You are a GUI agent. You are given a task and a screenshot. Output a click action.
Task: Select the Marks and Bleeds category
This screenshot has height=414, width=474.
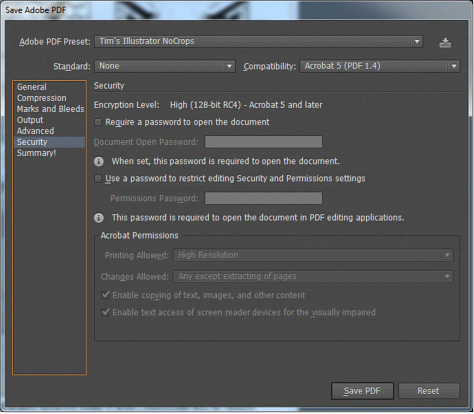tap(50, 109)
